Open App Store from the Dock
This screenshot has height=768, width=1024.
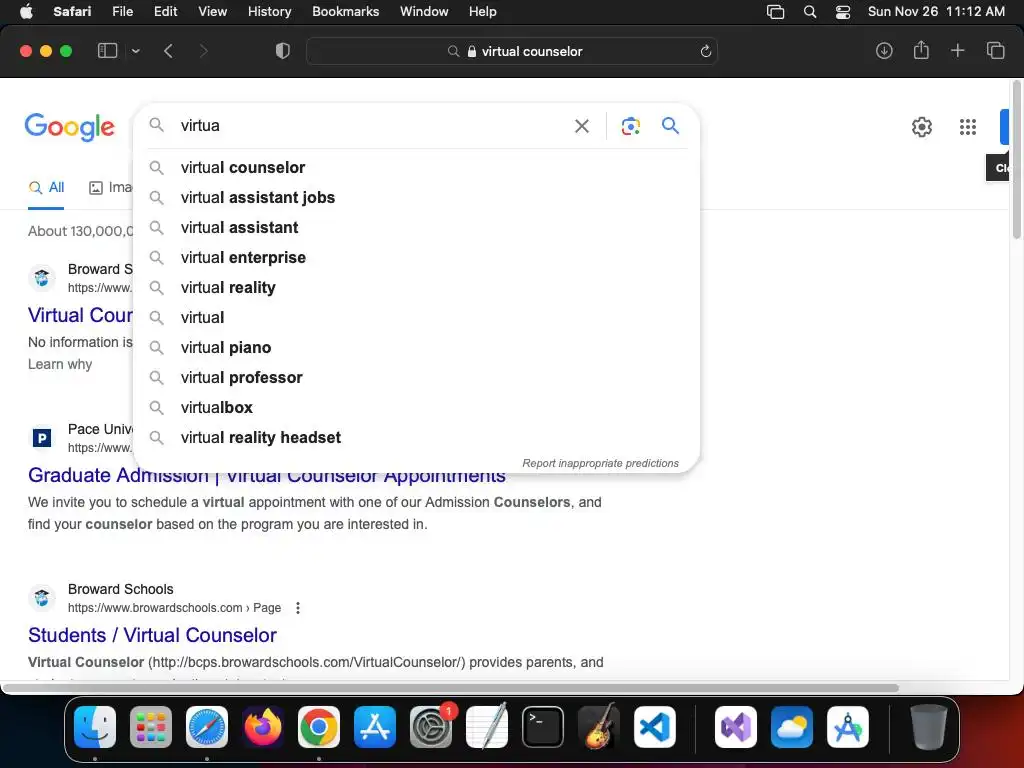click(x=375, y=727)
